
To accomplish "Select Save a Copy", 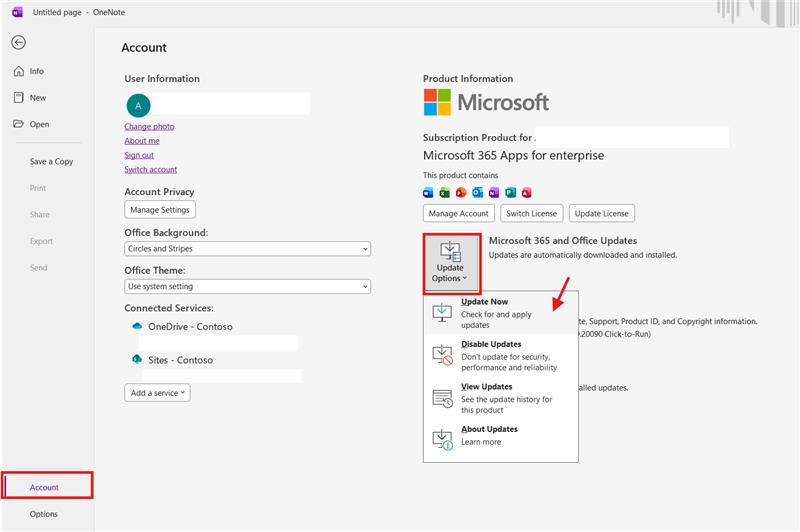I will pos(51,162).
